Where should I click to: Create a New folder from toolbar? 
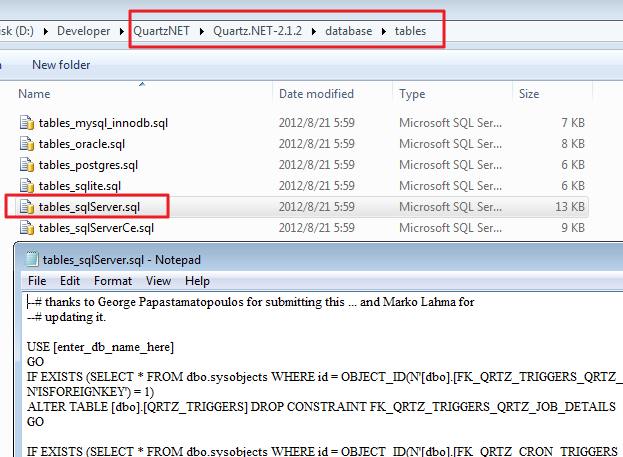(x=61, y=65)
